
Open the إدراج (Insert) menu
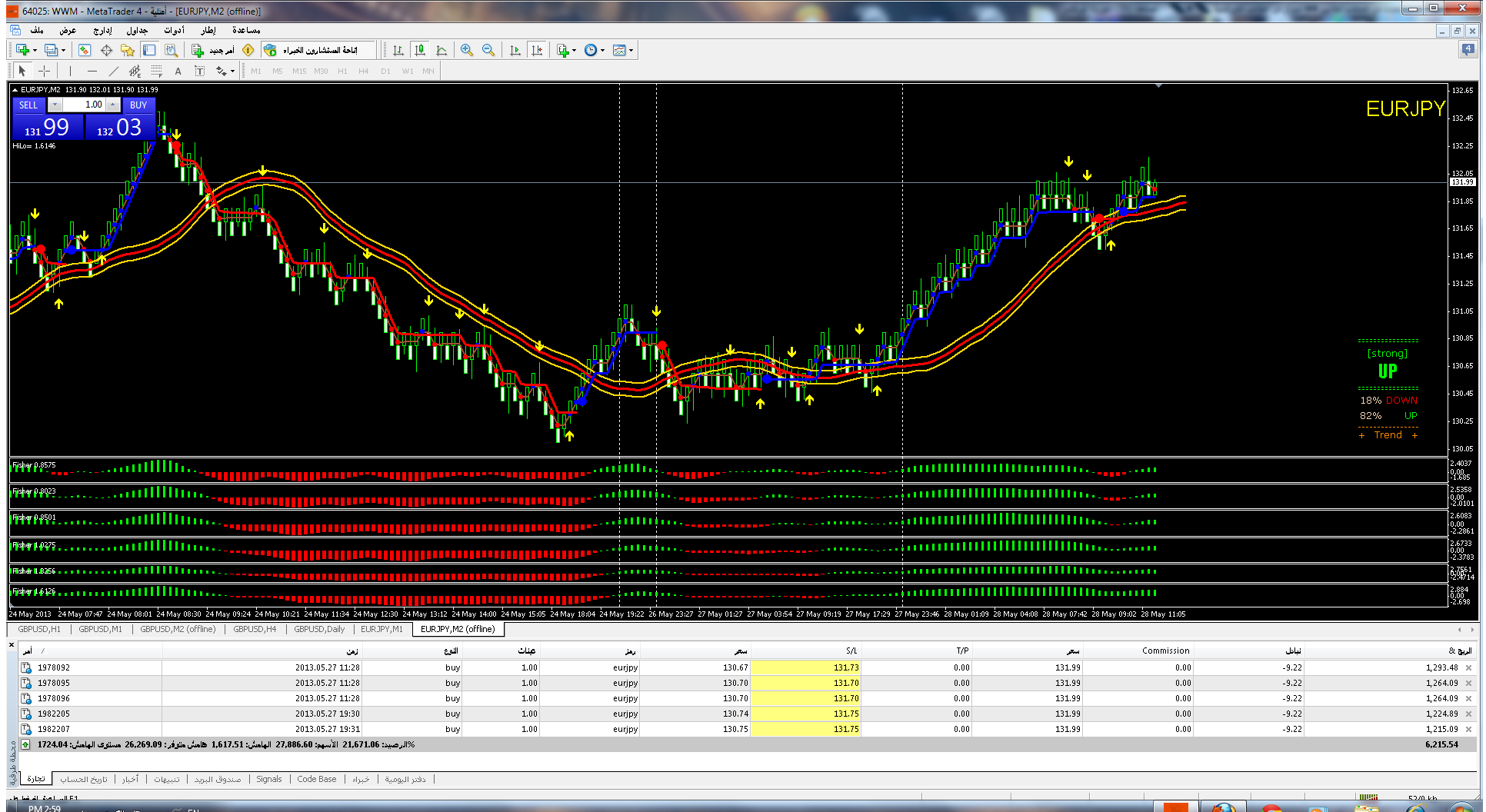coord(102,30)
